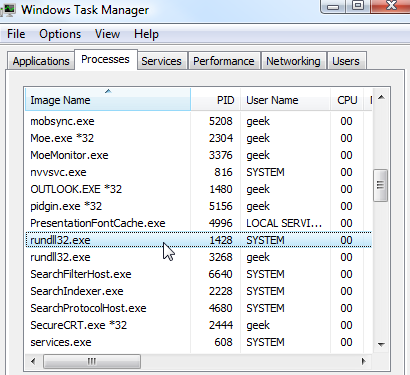Select the SearchIndexer.exe process row

pos(198,291)
